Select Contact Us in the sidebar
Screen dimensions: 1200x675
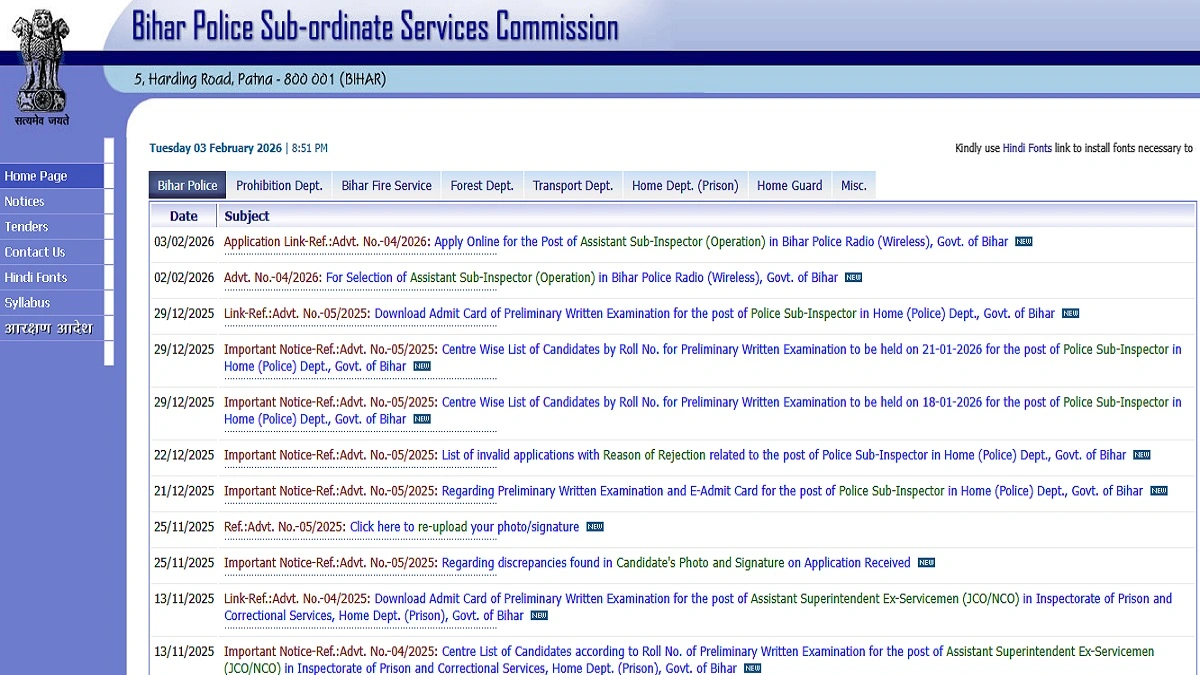click(34, 252)
